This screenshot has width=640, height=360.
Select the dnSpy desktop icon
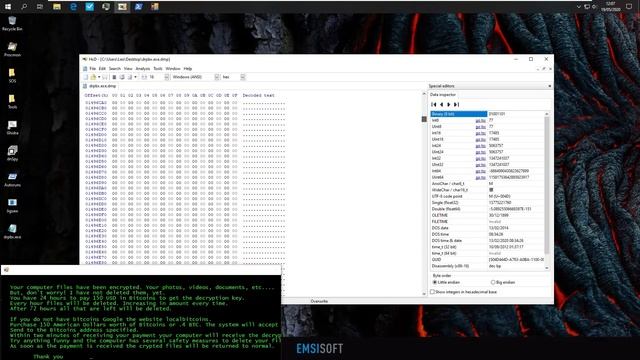click(12, 153)
